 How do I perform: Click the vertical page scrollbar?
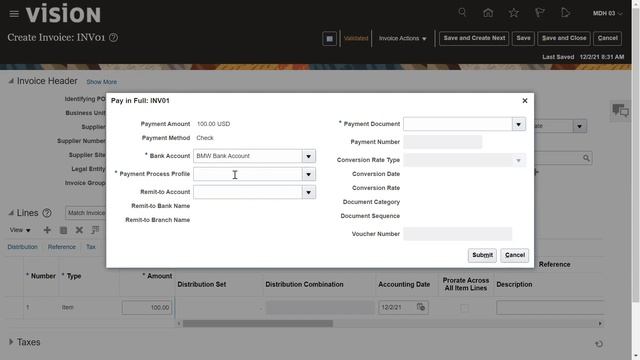pyautogui.click(x=636, y=155)
